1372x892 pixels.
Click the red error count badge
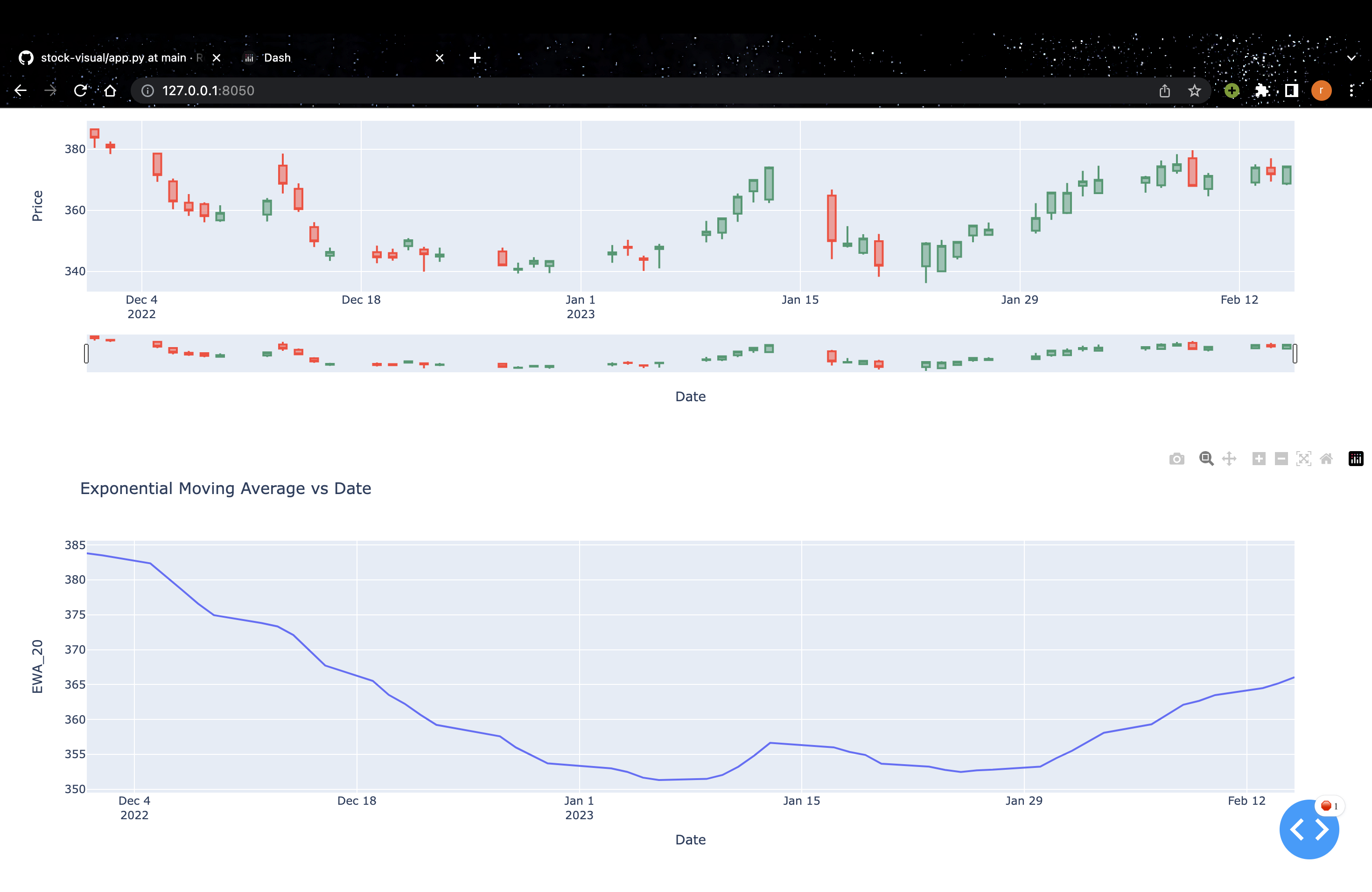[x=1330, y=806]
